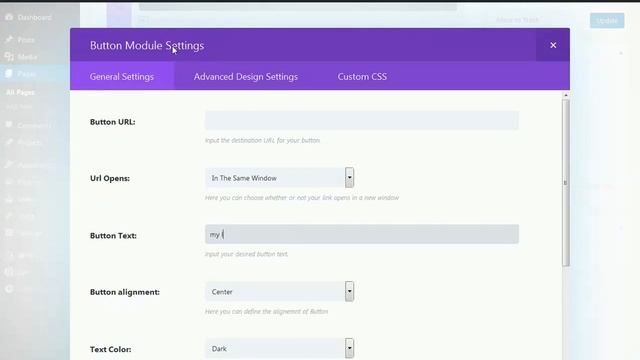Click the Url Opens label
Image resolution: width=640 pixels, height=360 pixels.
[110, 178]
